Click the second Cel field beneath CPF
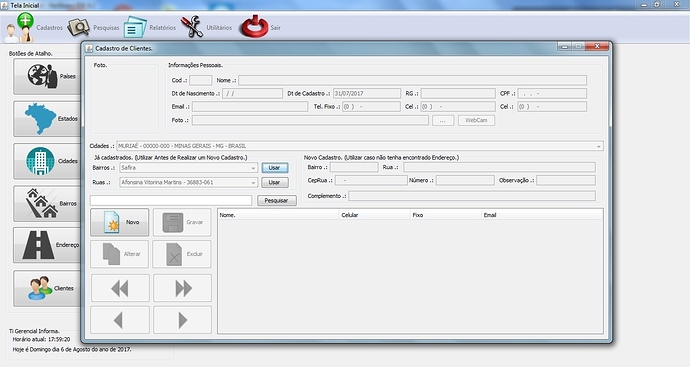The height and width of the screenshot is (367, 690). 552,106
